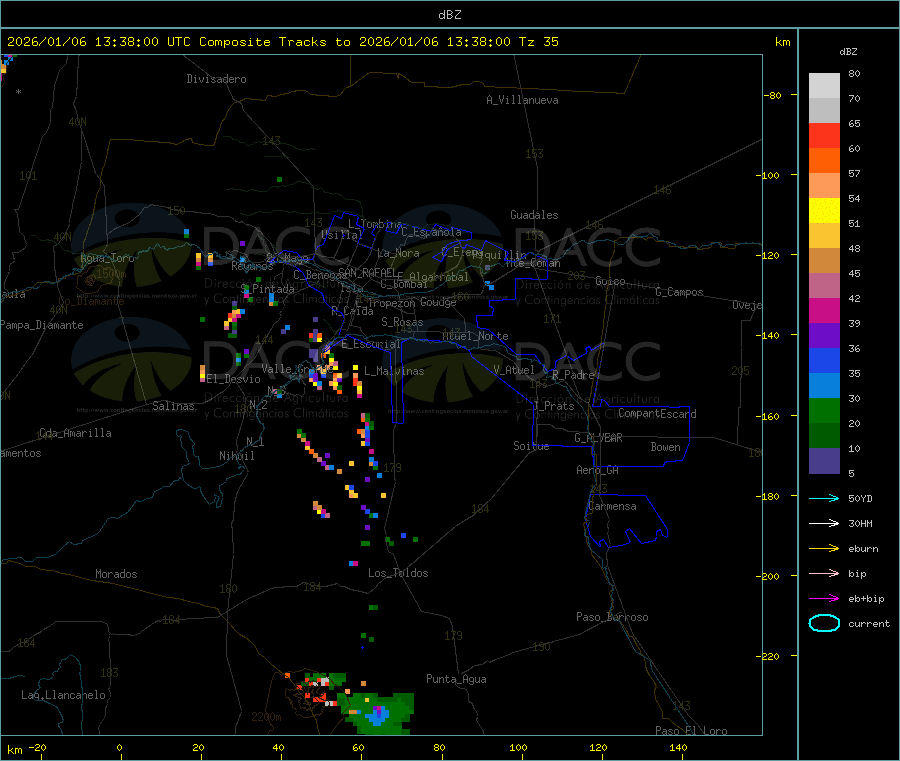
Task: Click the El_Desvio map label
Action: 233,379
